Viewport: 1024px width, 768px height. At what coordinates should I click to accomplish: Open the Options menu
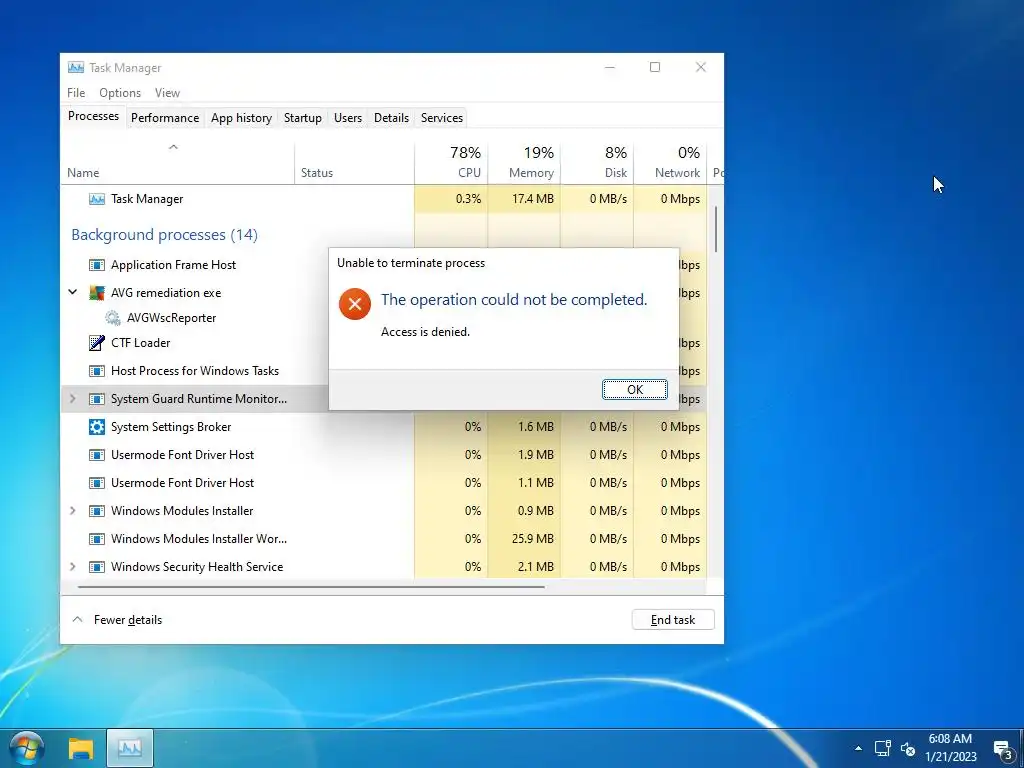[120, 93]
